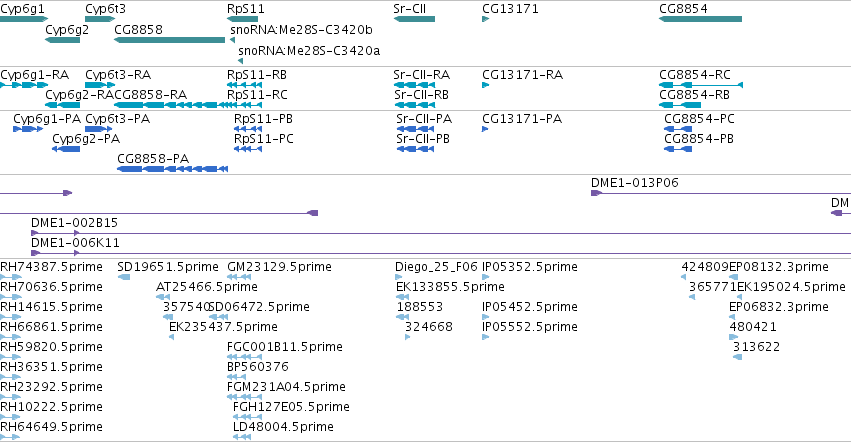Select the Cyp6t3-RA transcript label
Screen dimensions: 851x442
coord(118,74)
